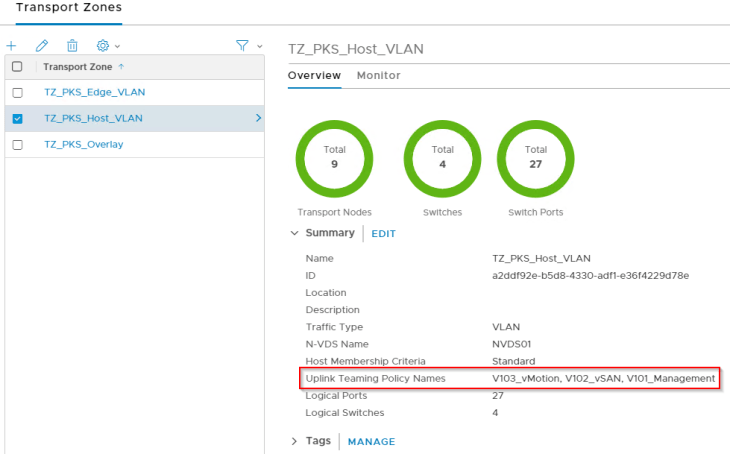
Task: Collapse the Summary section
Action: click(294, 233)
